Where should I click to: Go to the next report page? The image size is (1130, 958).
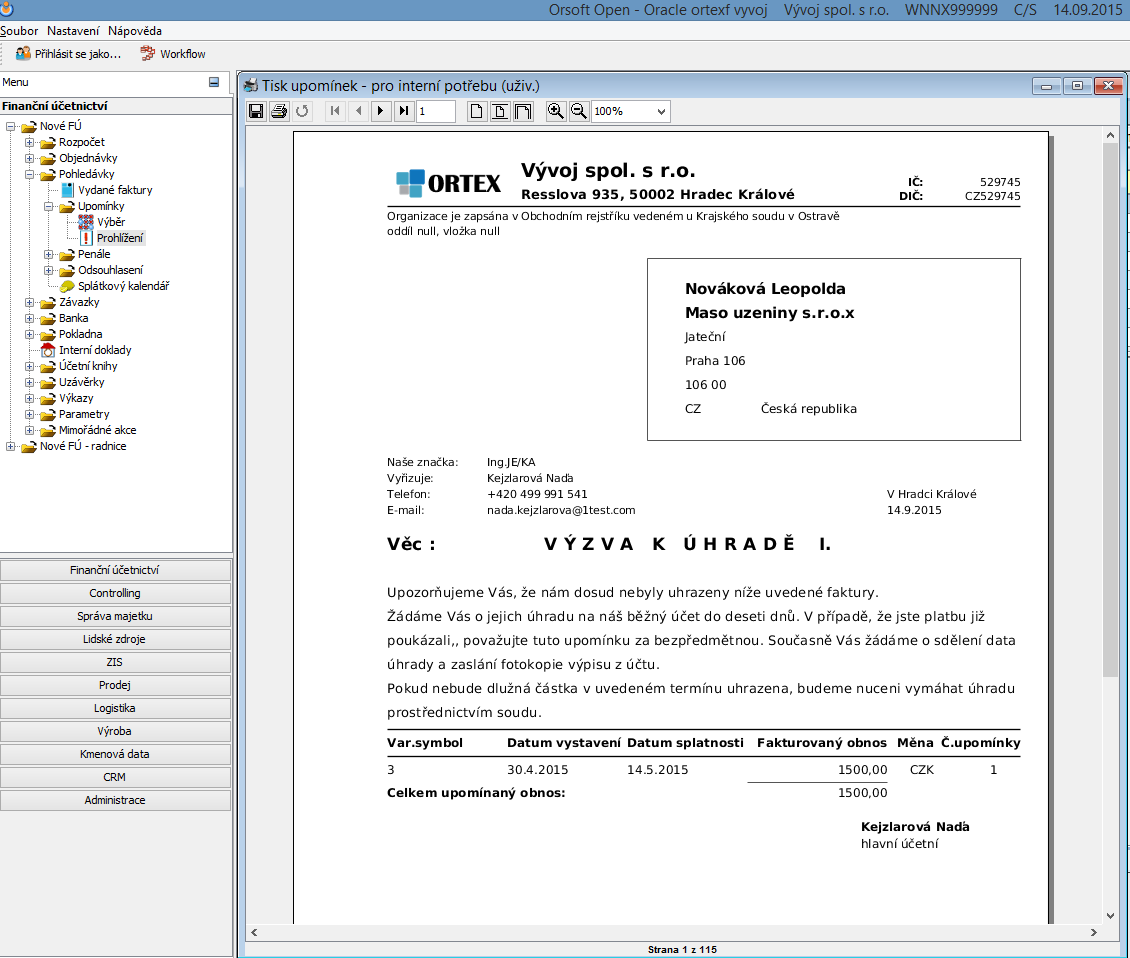click(x=381, y=111)
